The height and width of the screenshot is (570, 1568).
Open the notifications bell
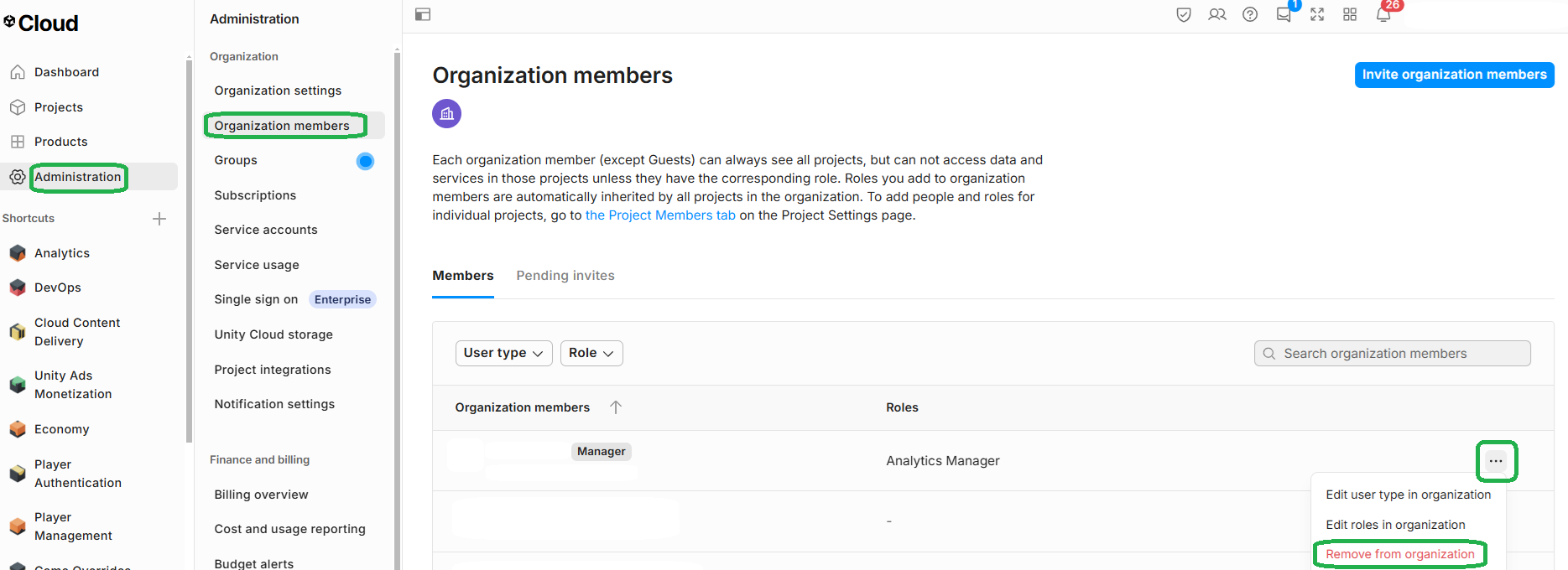pos(1383,14)
